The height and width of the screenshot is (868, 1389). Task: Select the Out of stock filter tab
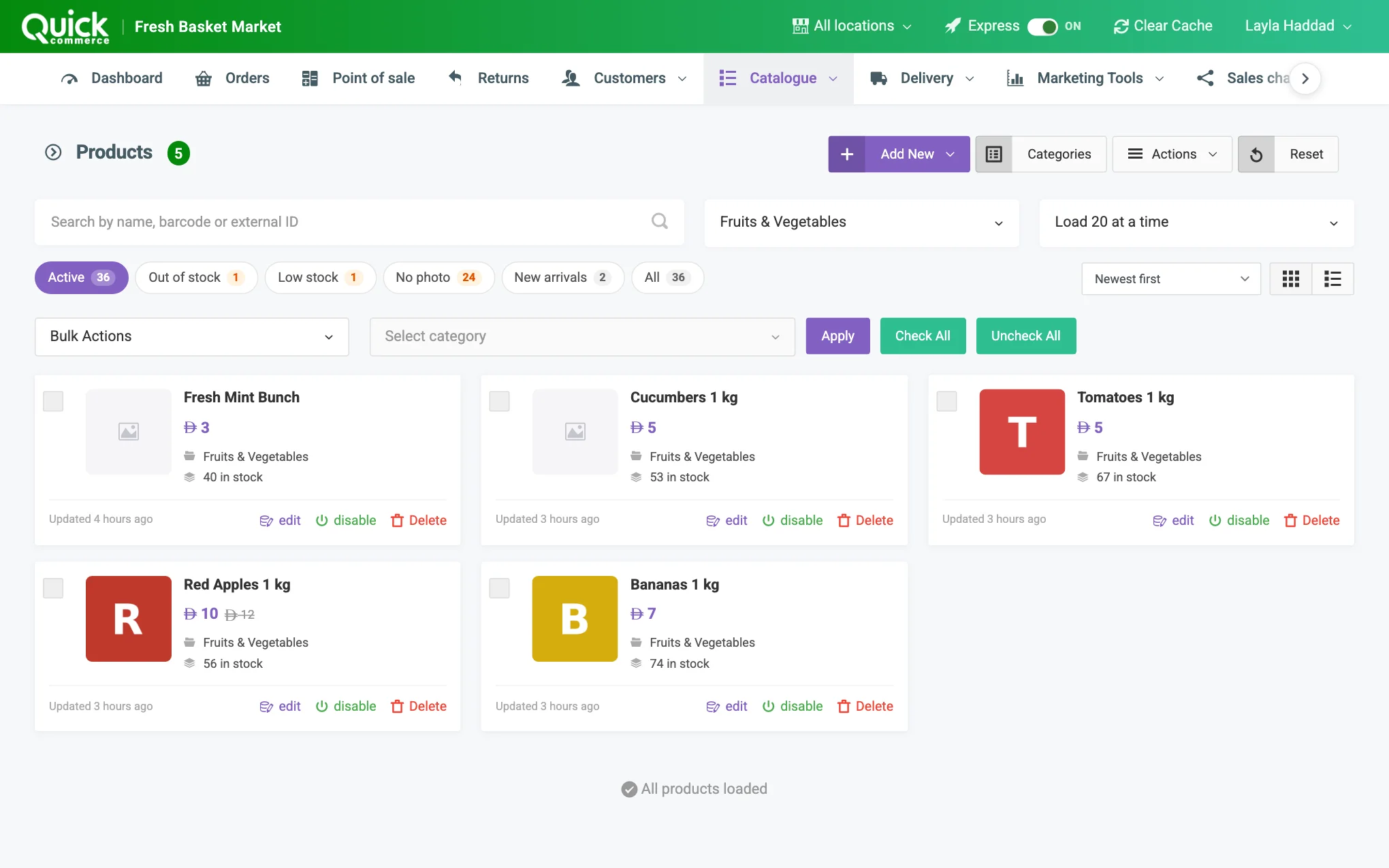196,278
